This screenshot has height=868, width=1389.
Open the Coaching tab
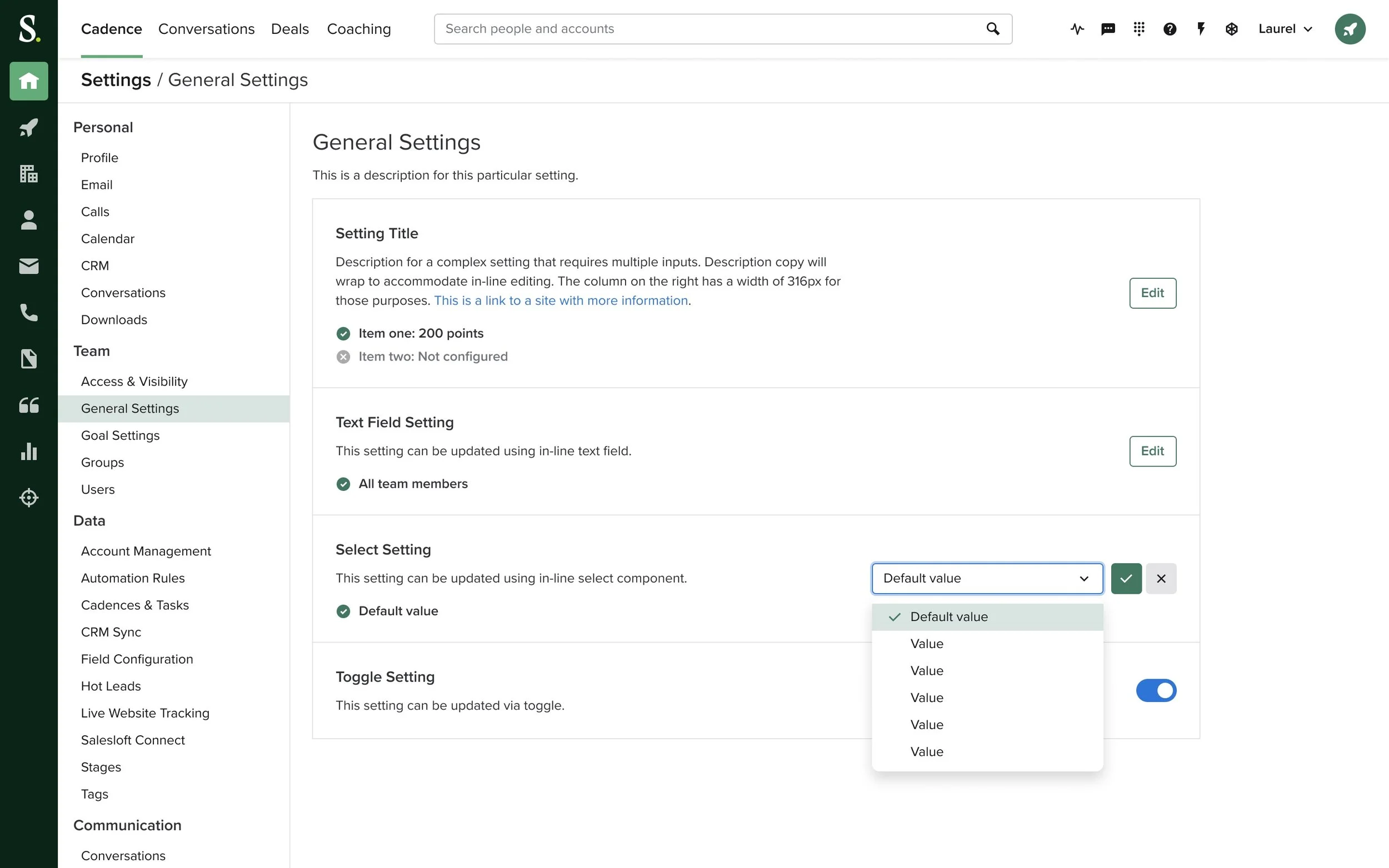pos(358,29)
